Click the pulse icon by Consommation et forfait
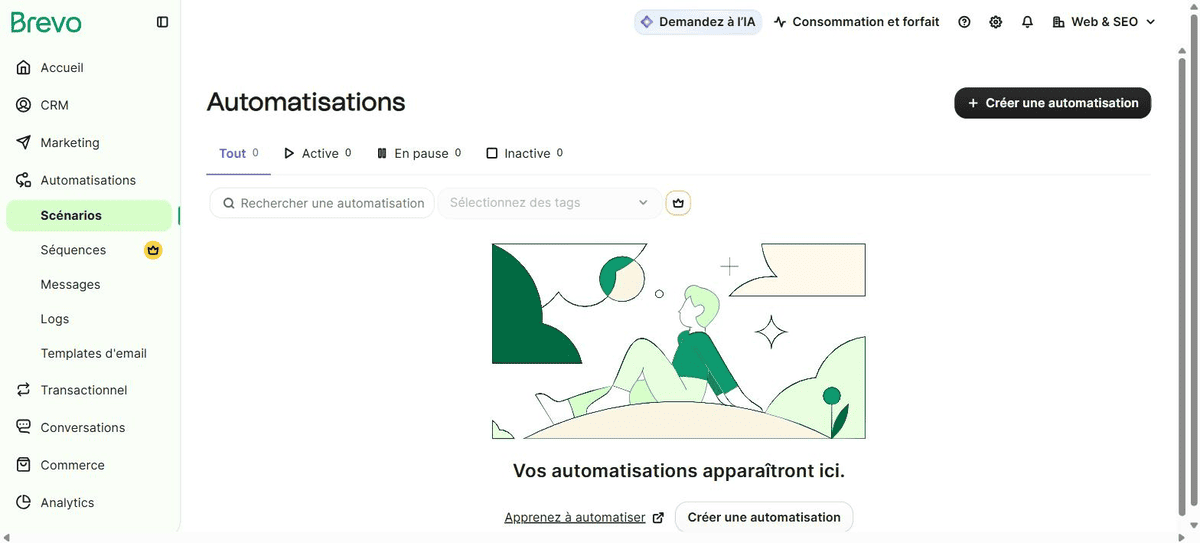1200x543 pixels. [780, 22]
